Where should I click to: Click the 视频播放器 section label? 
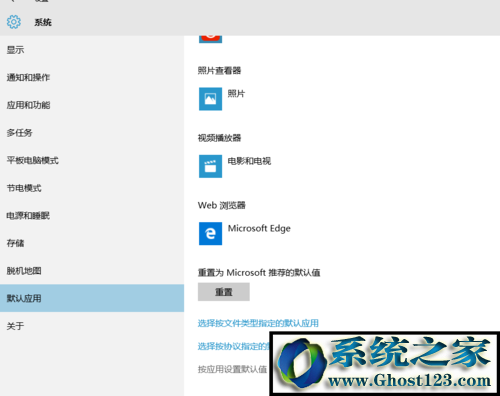219,138
